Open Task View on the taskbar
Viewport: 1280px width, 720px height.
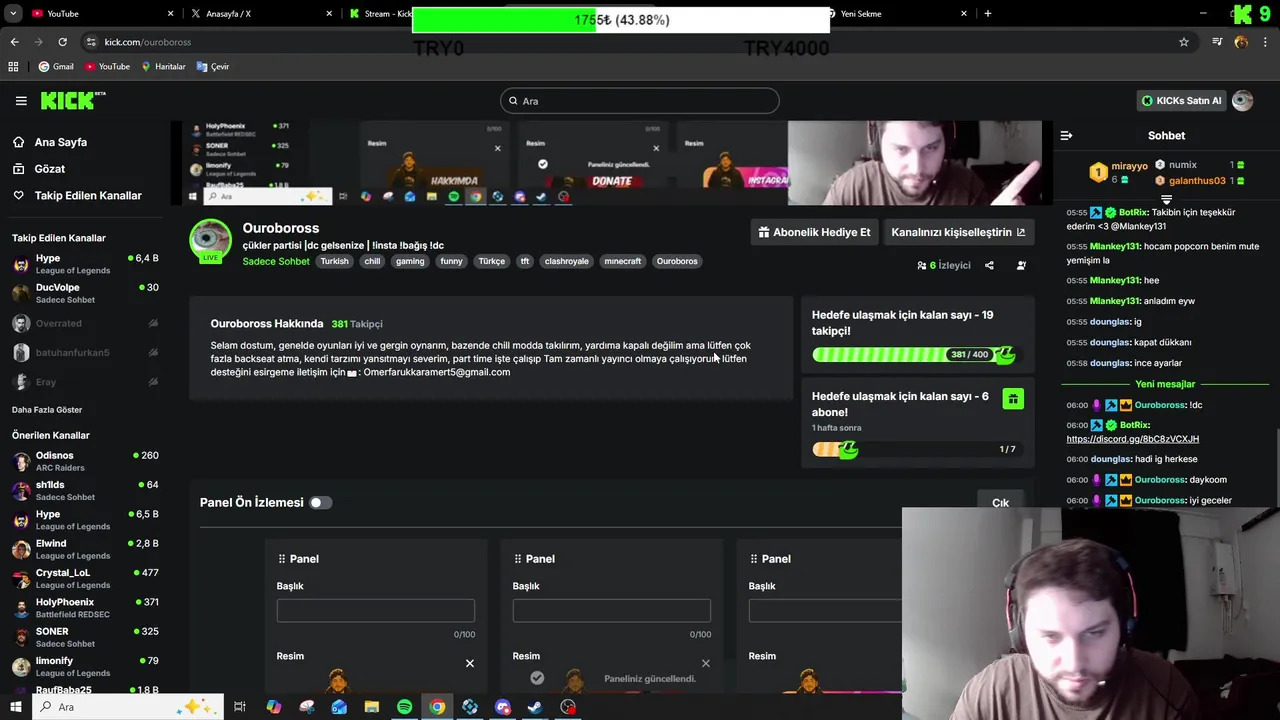240,707
